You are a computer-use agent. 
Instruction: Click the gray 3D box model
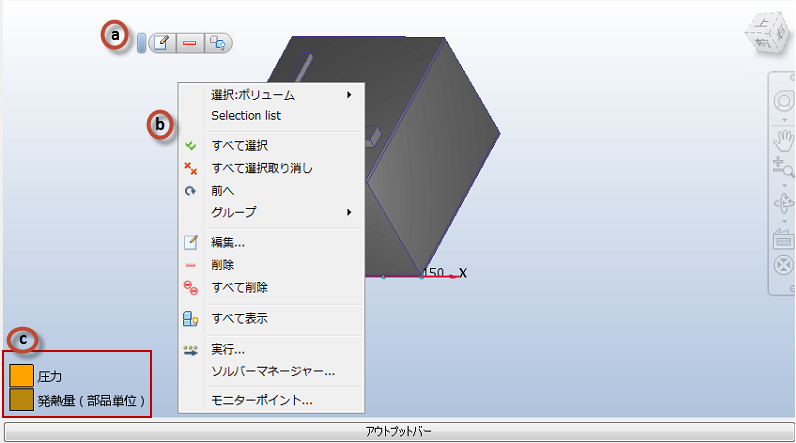[432, 152]
